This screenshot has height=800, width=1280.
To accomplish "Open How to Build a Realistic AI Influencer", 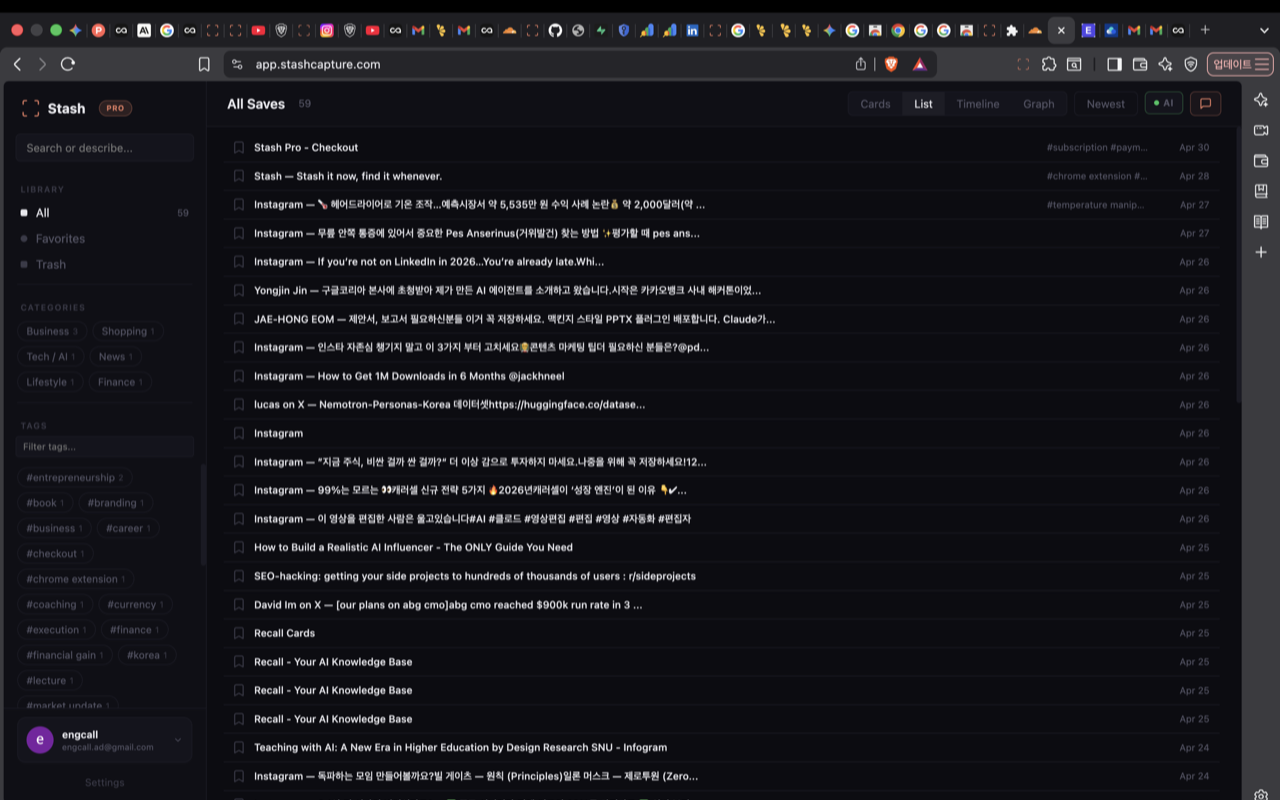I will pos(413,547).
